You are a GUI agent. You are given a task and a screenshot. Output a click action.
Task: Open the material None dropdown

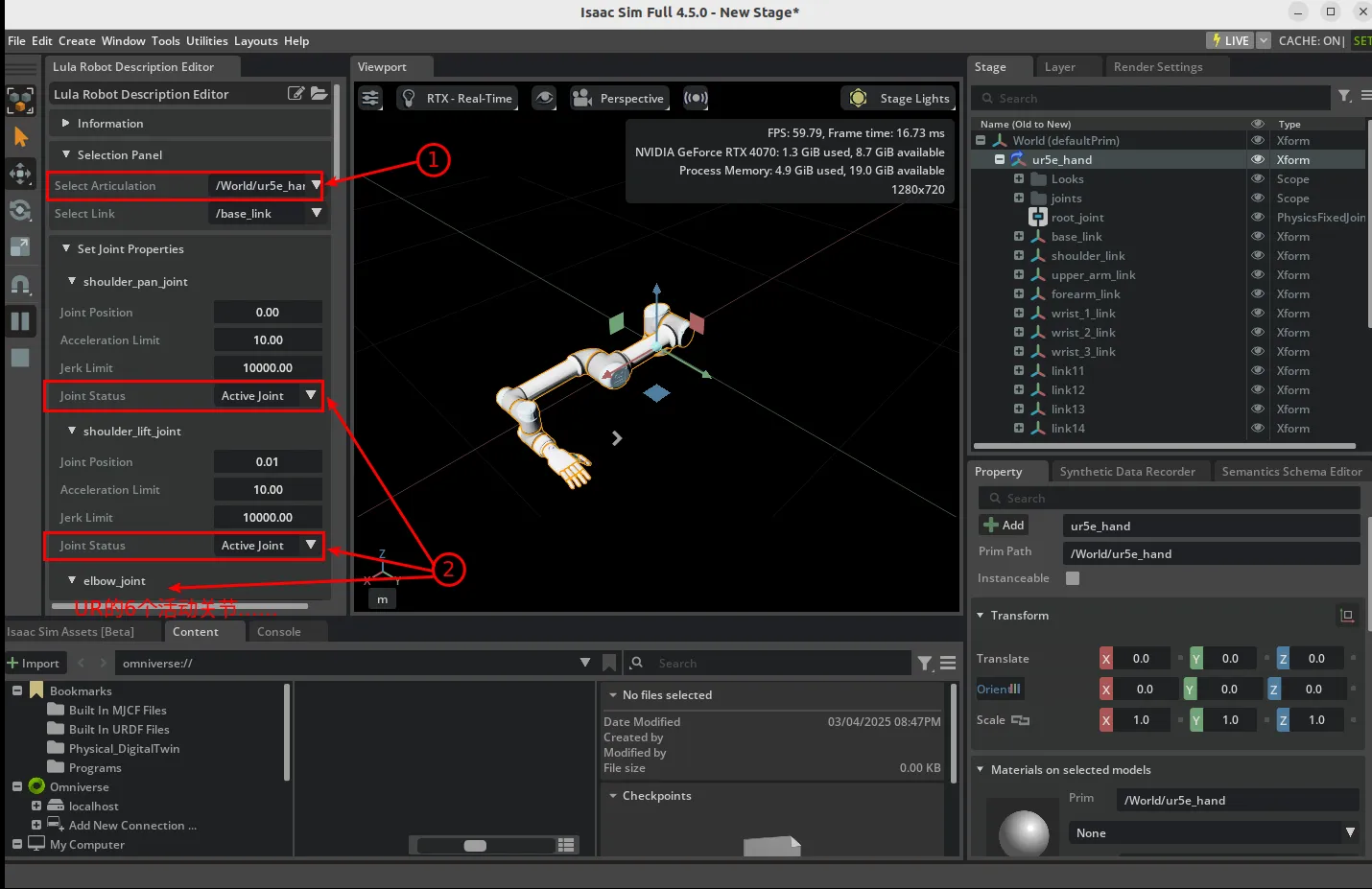click(1215, 832)
